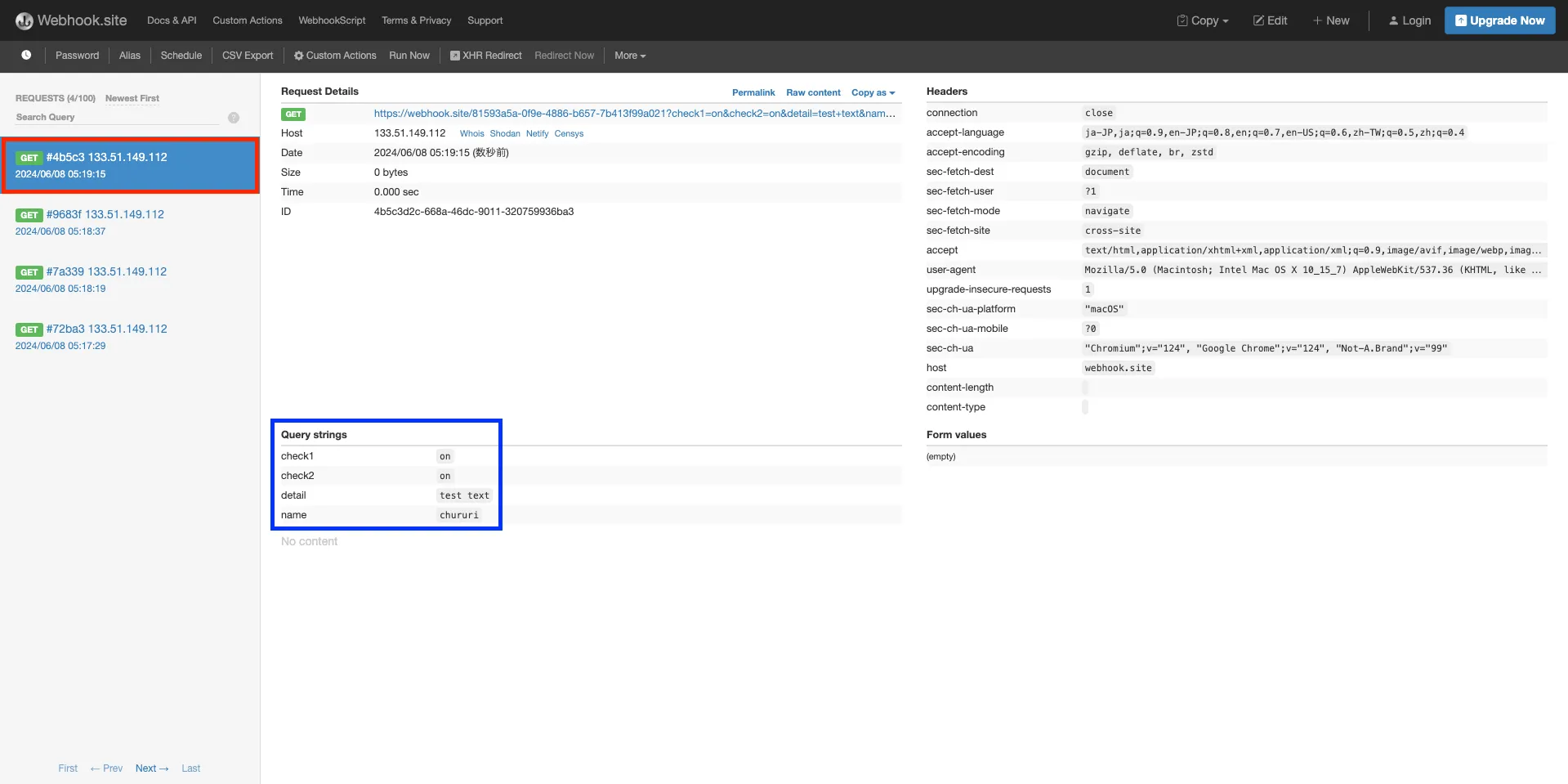Click the First pagination link
The width and height of the screenshot is (1568, 784).
(x=68, y=768)
